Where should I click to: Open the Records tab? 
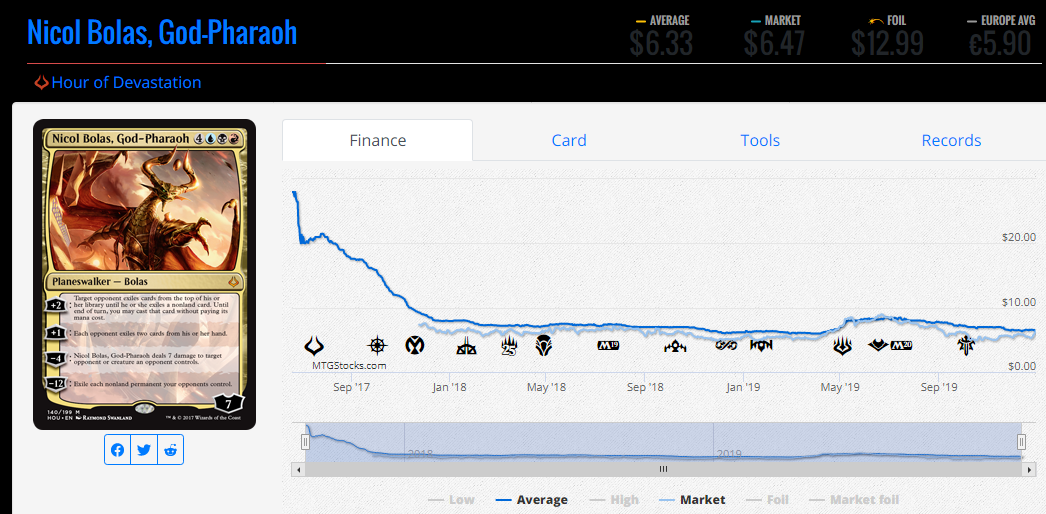coord(951,140)
